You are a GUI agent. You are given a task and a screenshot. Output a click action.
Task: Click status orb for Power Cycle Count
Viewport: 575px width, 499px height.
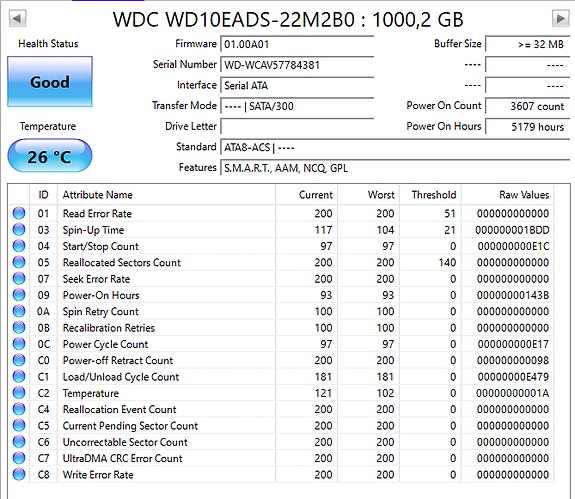click(x=19, y=344)
